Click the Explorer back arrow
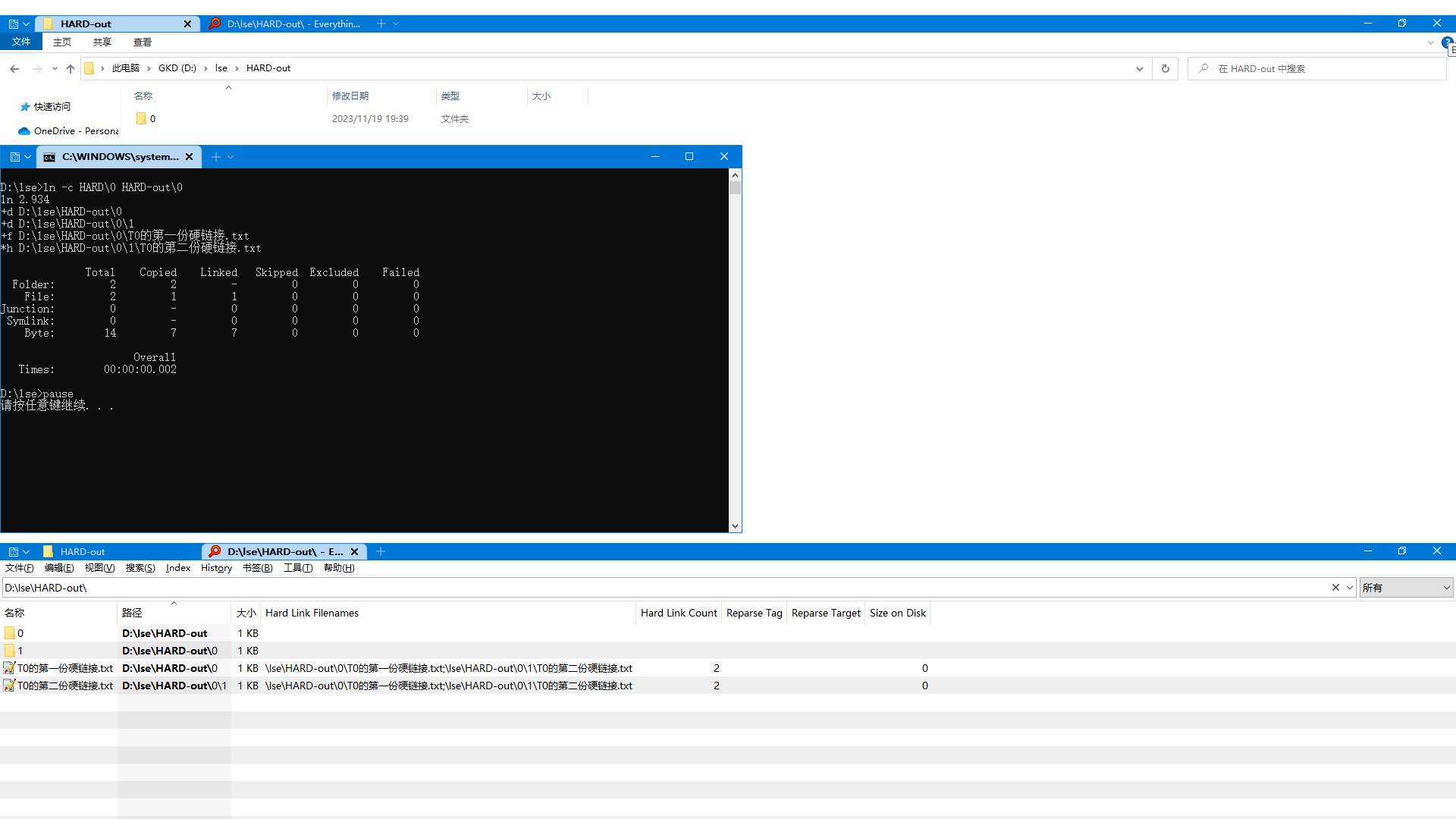Viewport: 1456px width, 819px height. coord(14,69)
